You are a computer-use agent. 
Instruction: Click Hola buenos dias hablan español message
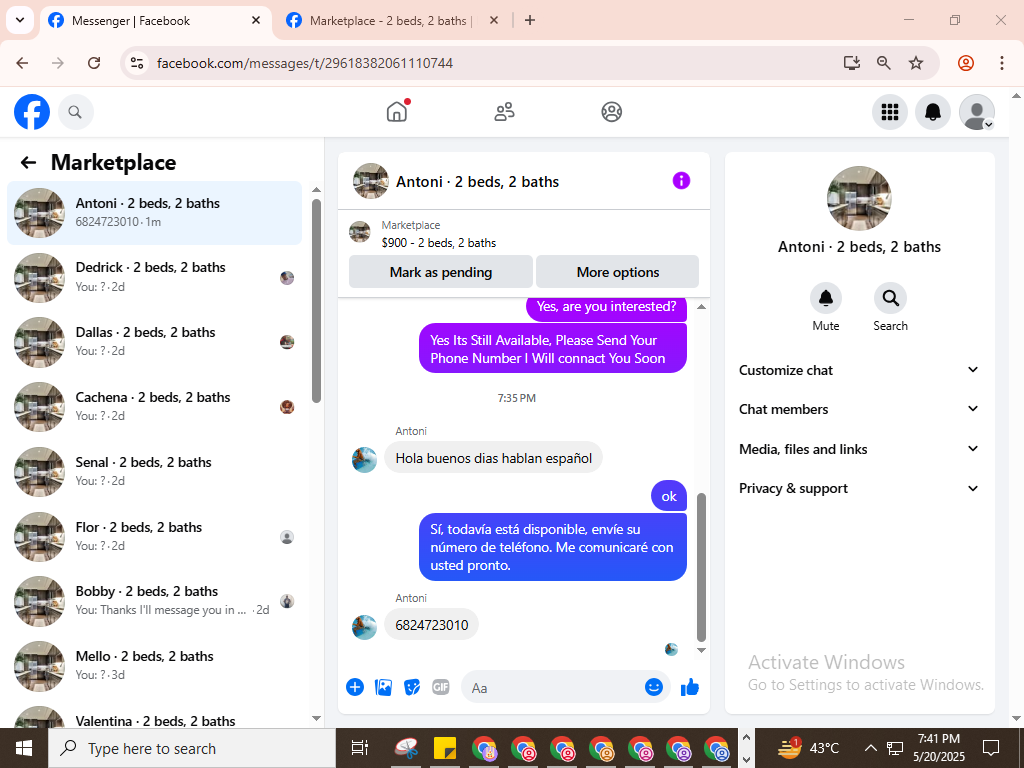coord(494,458)
